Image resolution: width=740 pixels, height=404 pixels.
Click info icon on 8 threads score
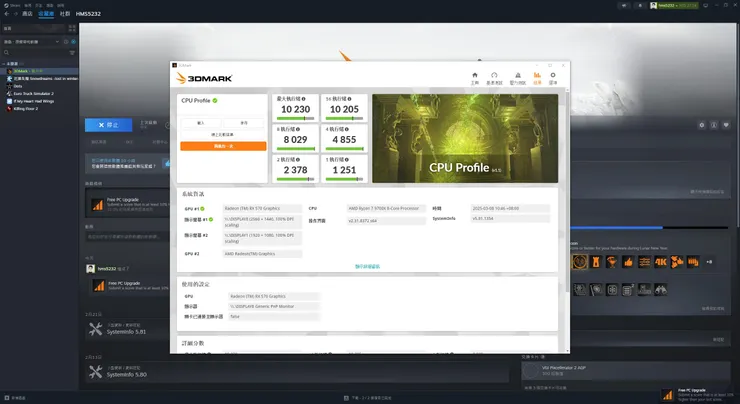(298, 129)
